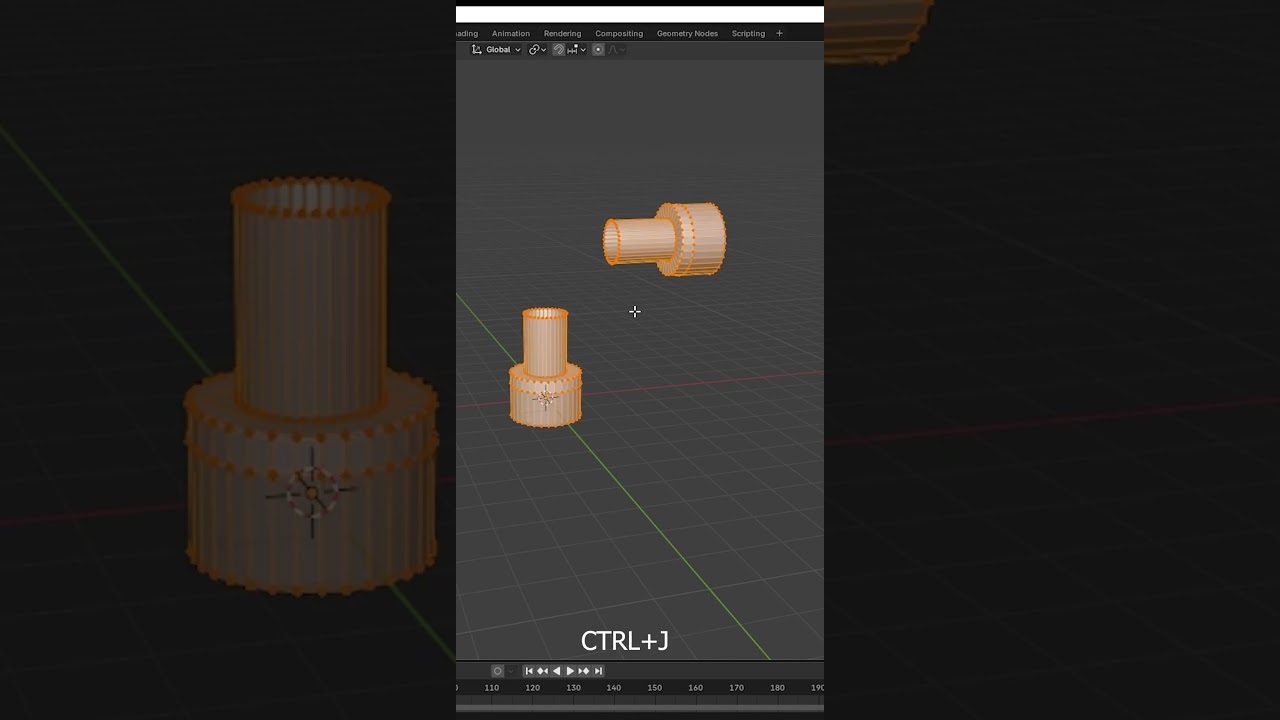Click frame 180 on the timeline ruler
The height and width of the screenshot is (720, 1280).
click(777, 688)
